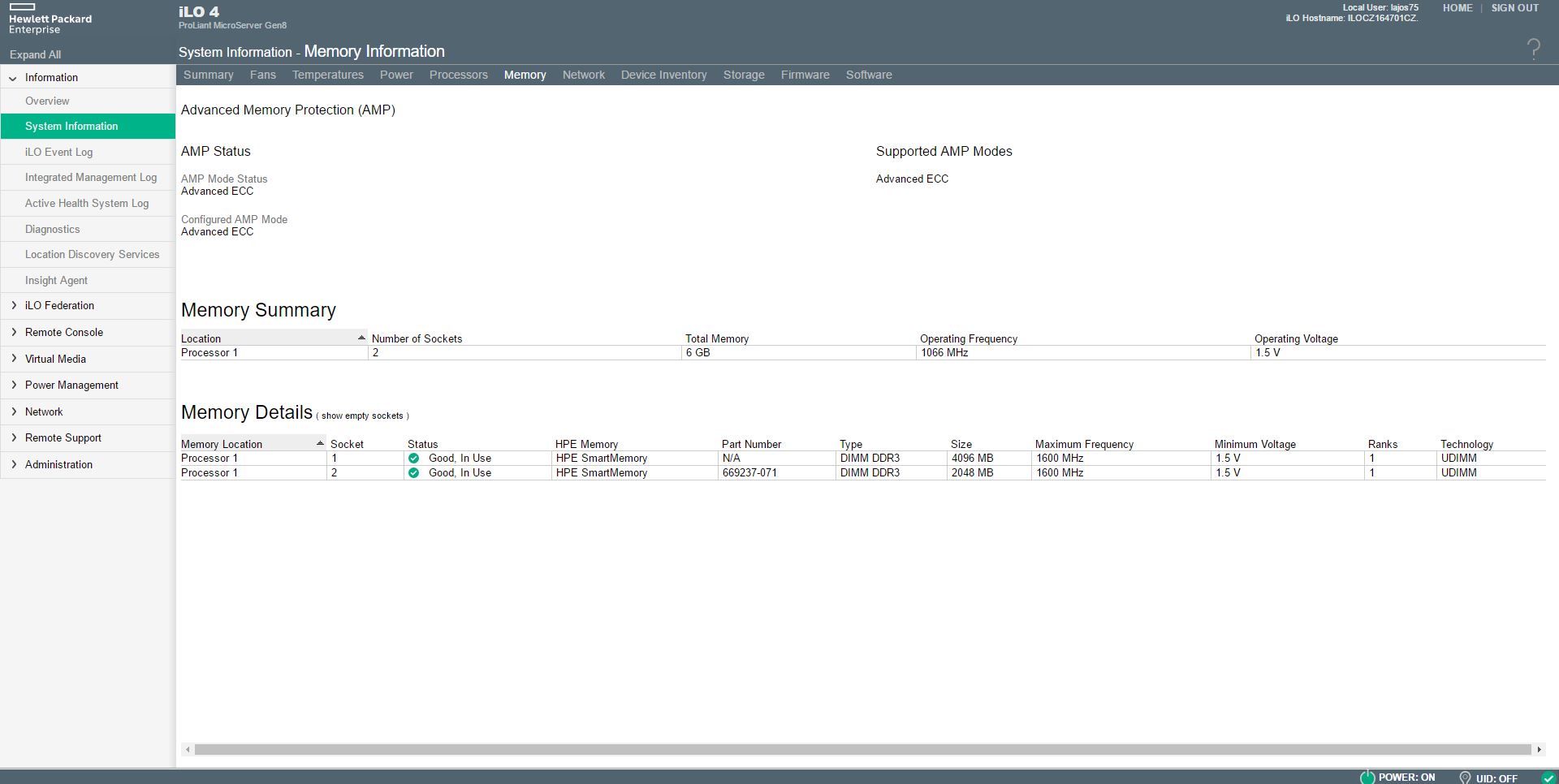Sort Memory Details by Memory Location arrow

(320, 443)
